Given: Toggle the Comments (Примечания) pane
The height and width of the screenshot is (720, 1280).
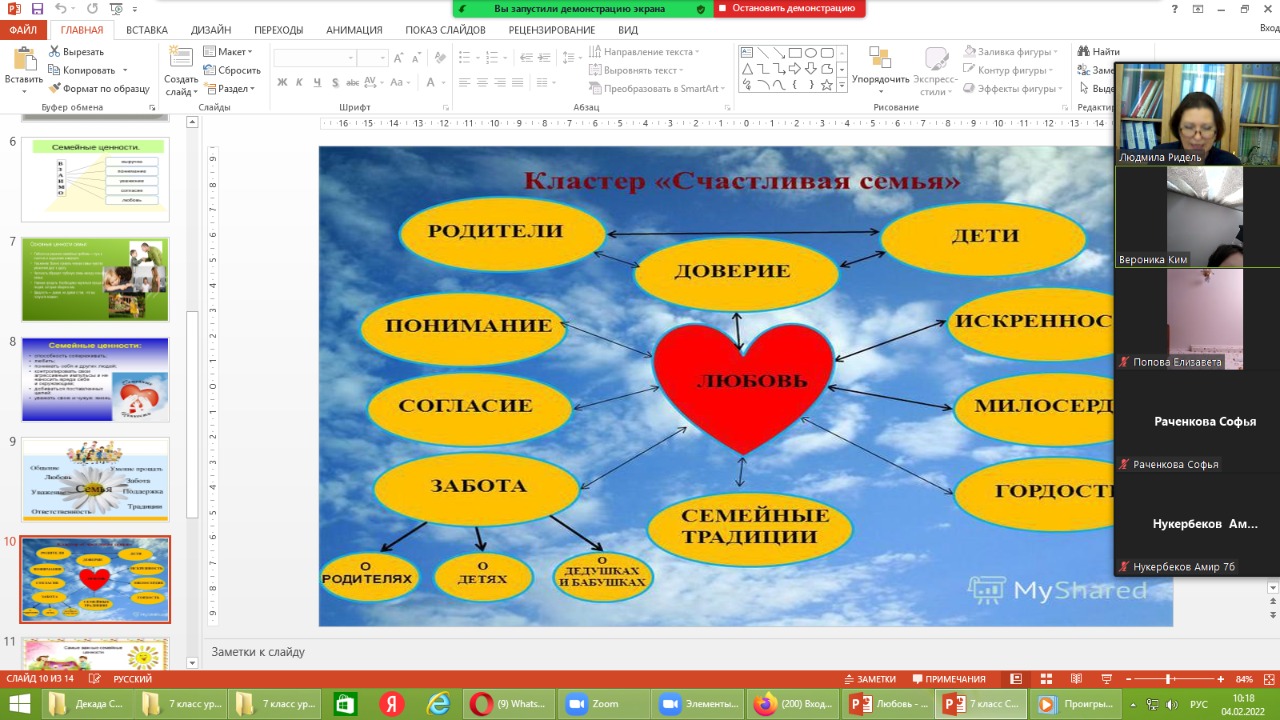Looking at the screenshot, I should tap(948, 679).
